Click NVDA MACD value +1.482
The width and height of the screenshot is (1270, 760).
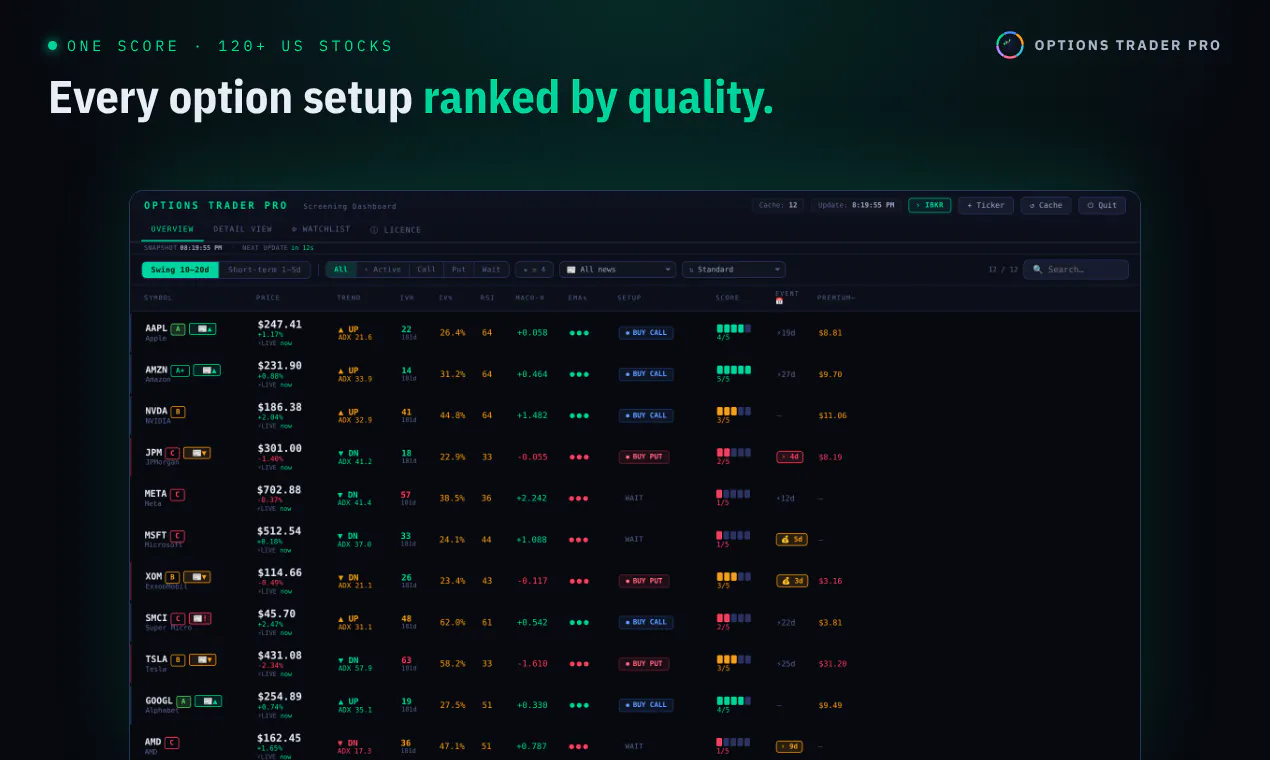532,416
